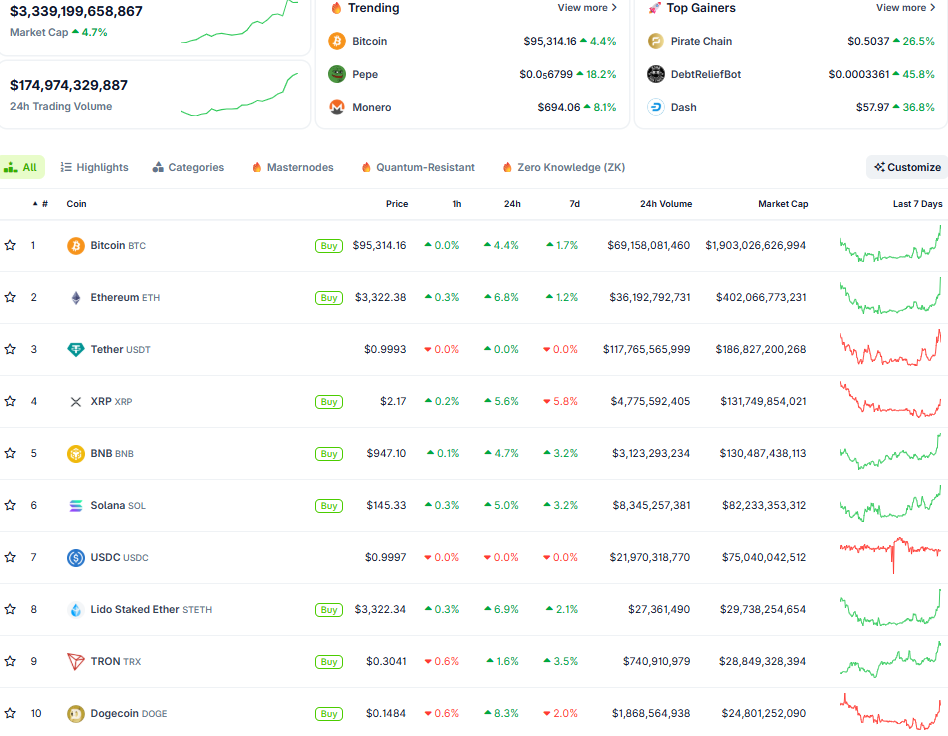Toggle the favorite star for USDC
The height and width of the screenshot is (736, 948).
tap(10, 558)
